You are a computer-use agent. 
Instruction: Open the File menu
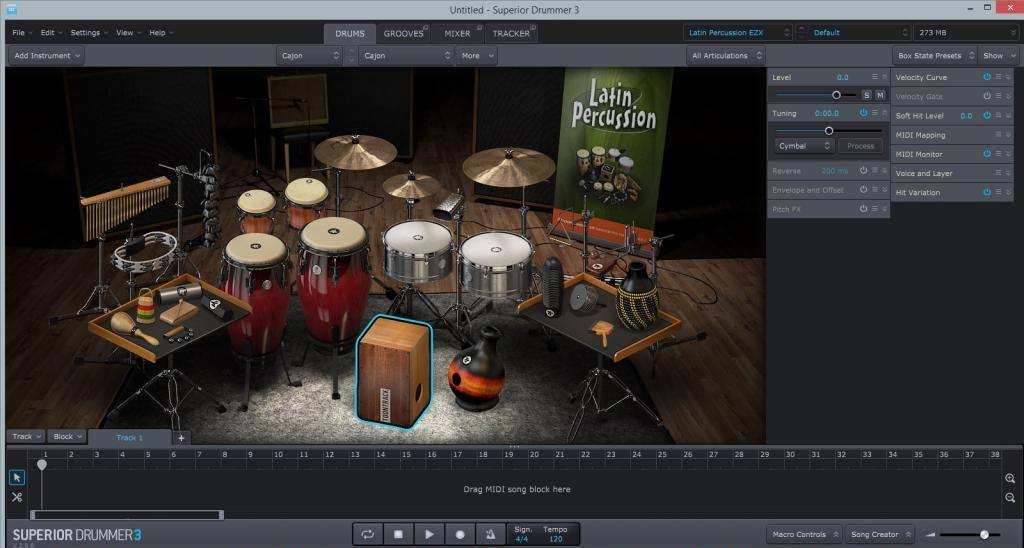(22, 33)
